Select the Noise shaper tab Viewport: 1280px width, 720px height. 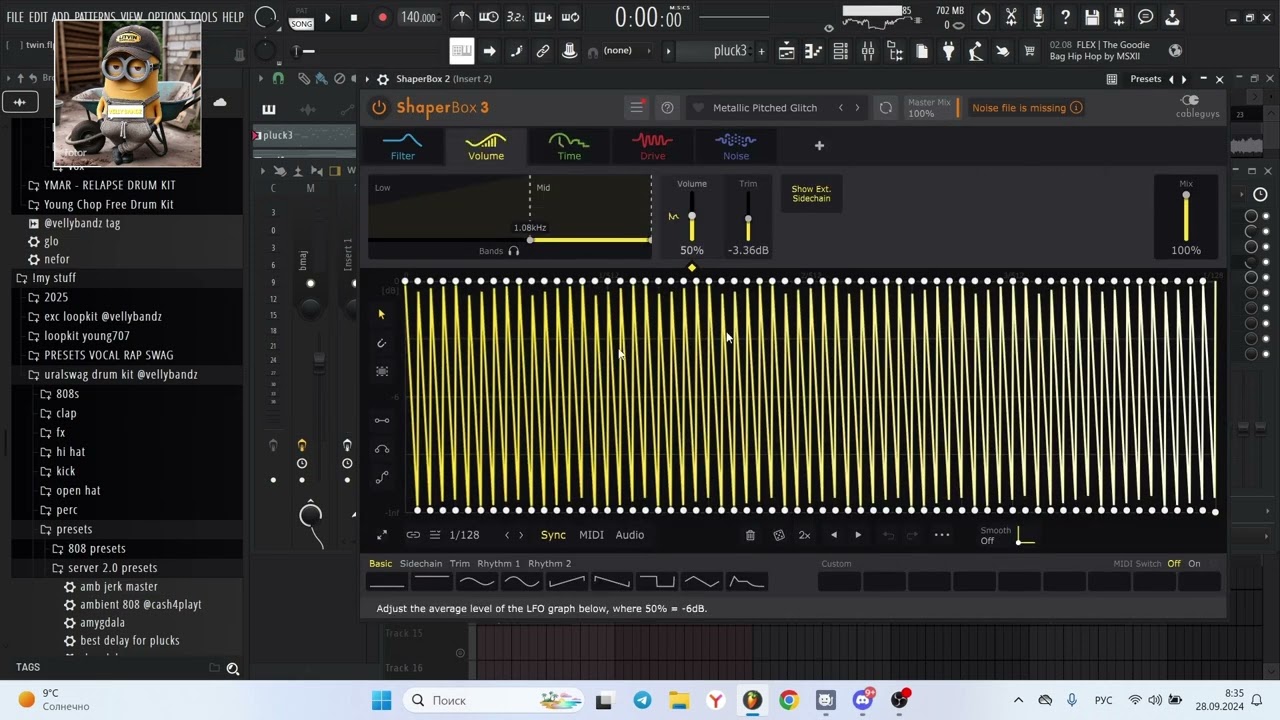(735, 146)
